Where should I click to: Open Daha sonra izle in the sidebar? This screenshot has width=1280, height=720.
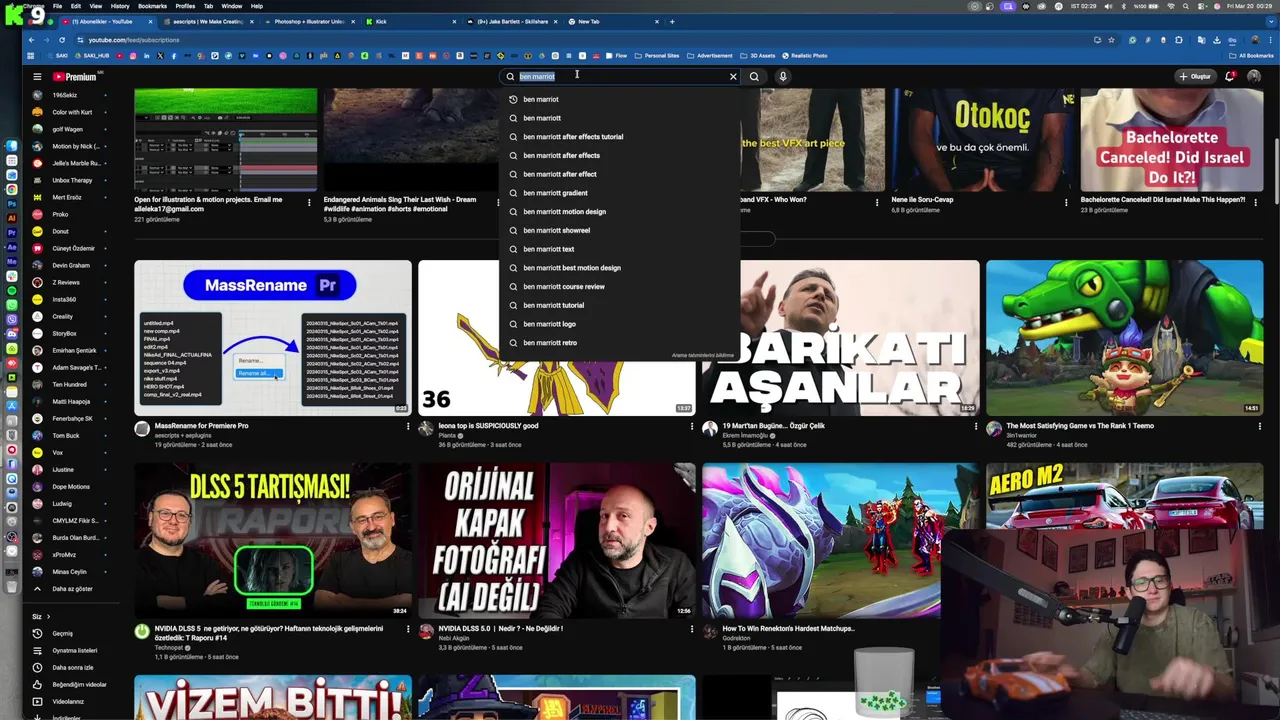tap(73, 667)
